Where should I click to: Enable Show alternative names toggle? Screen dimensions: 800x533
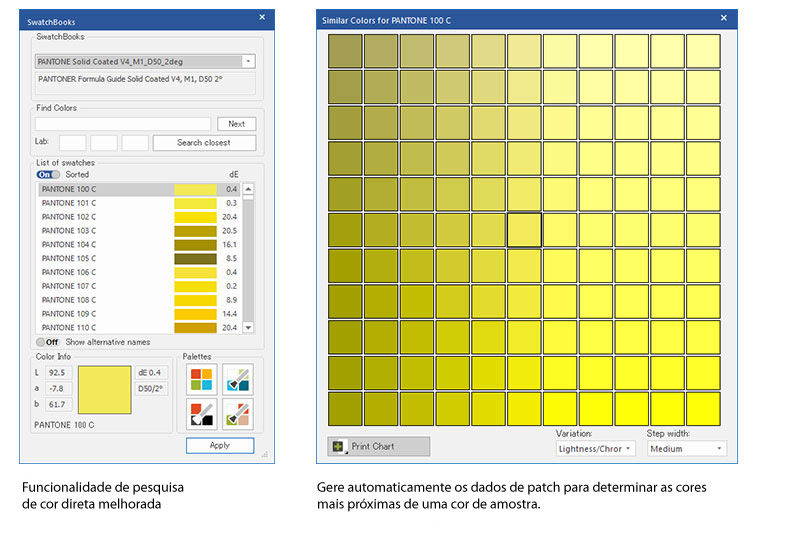pyautogui.click(x=48, y=342)
